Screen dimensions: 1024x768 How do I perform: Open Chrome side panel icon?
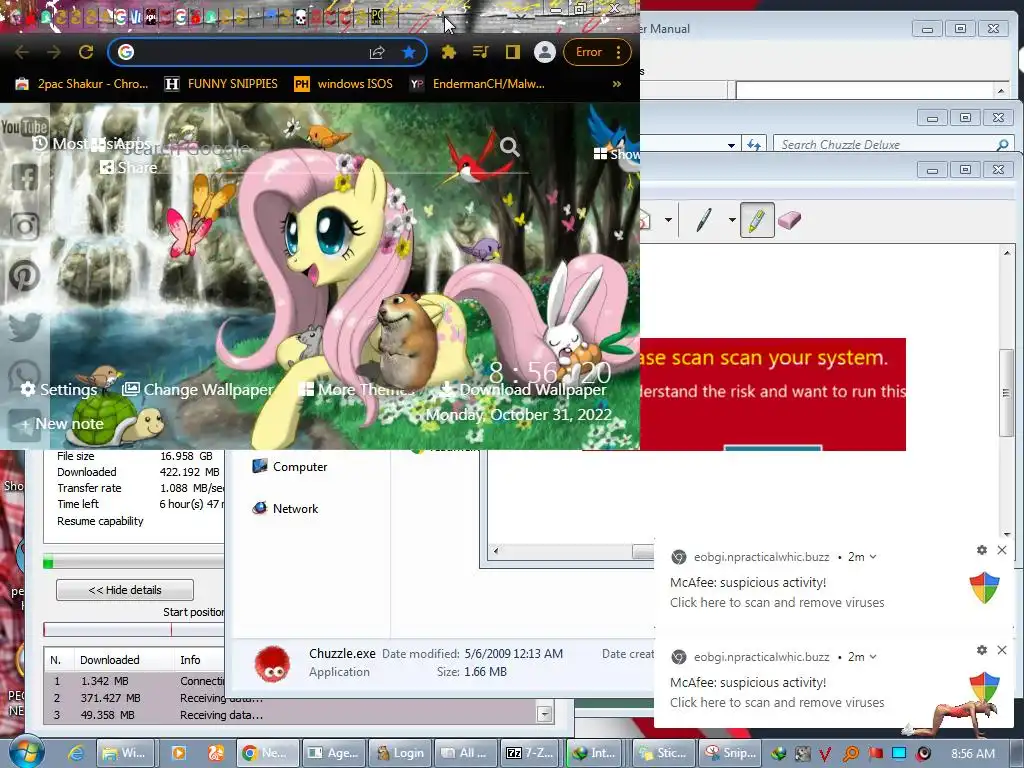coord(513,52)
